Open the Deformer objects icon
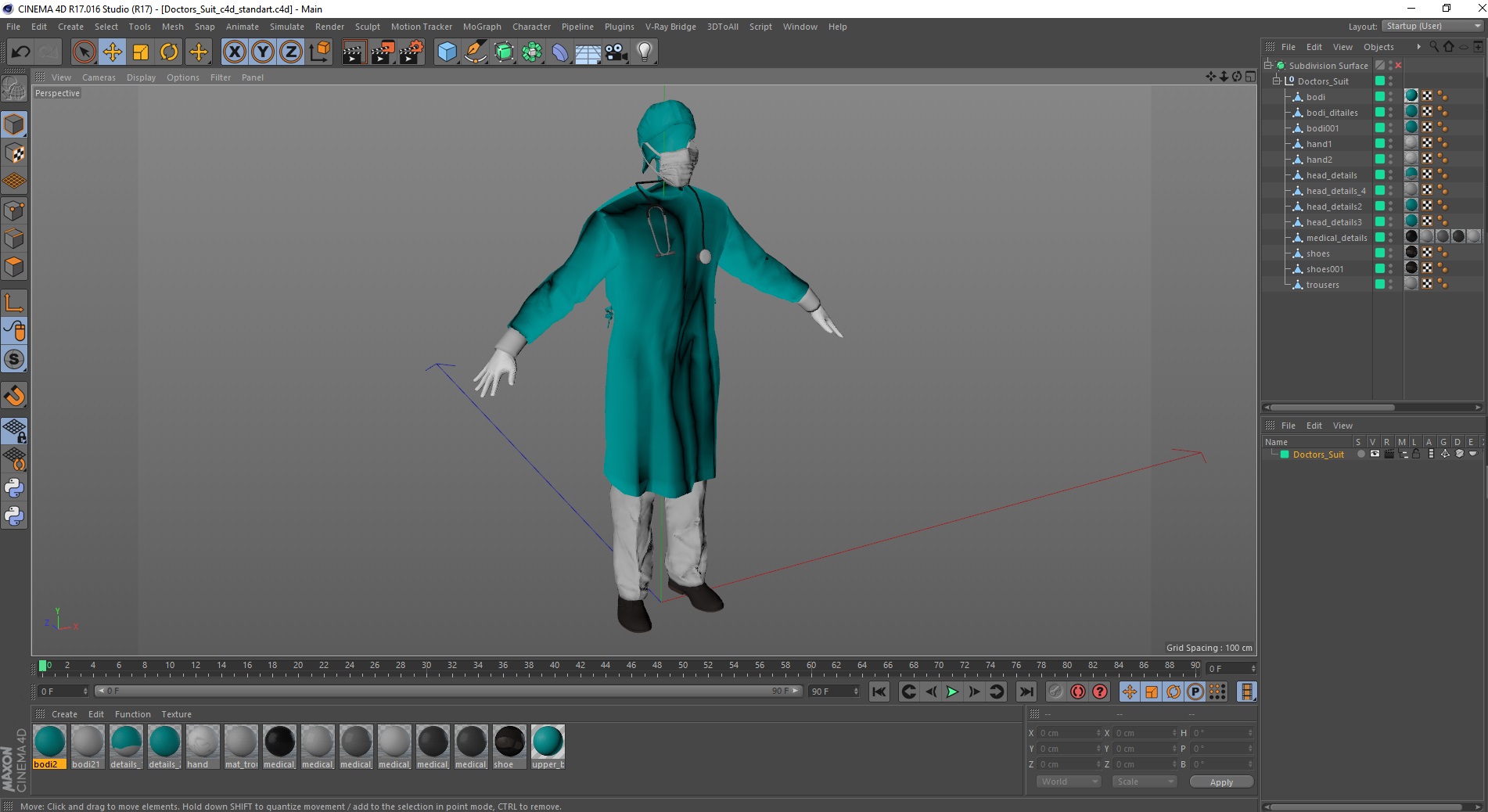This screenshot has height=812, width=1488. (x=560, y=52)
